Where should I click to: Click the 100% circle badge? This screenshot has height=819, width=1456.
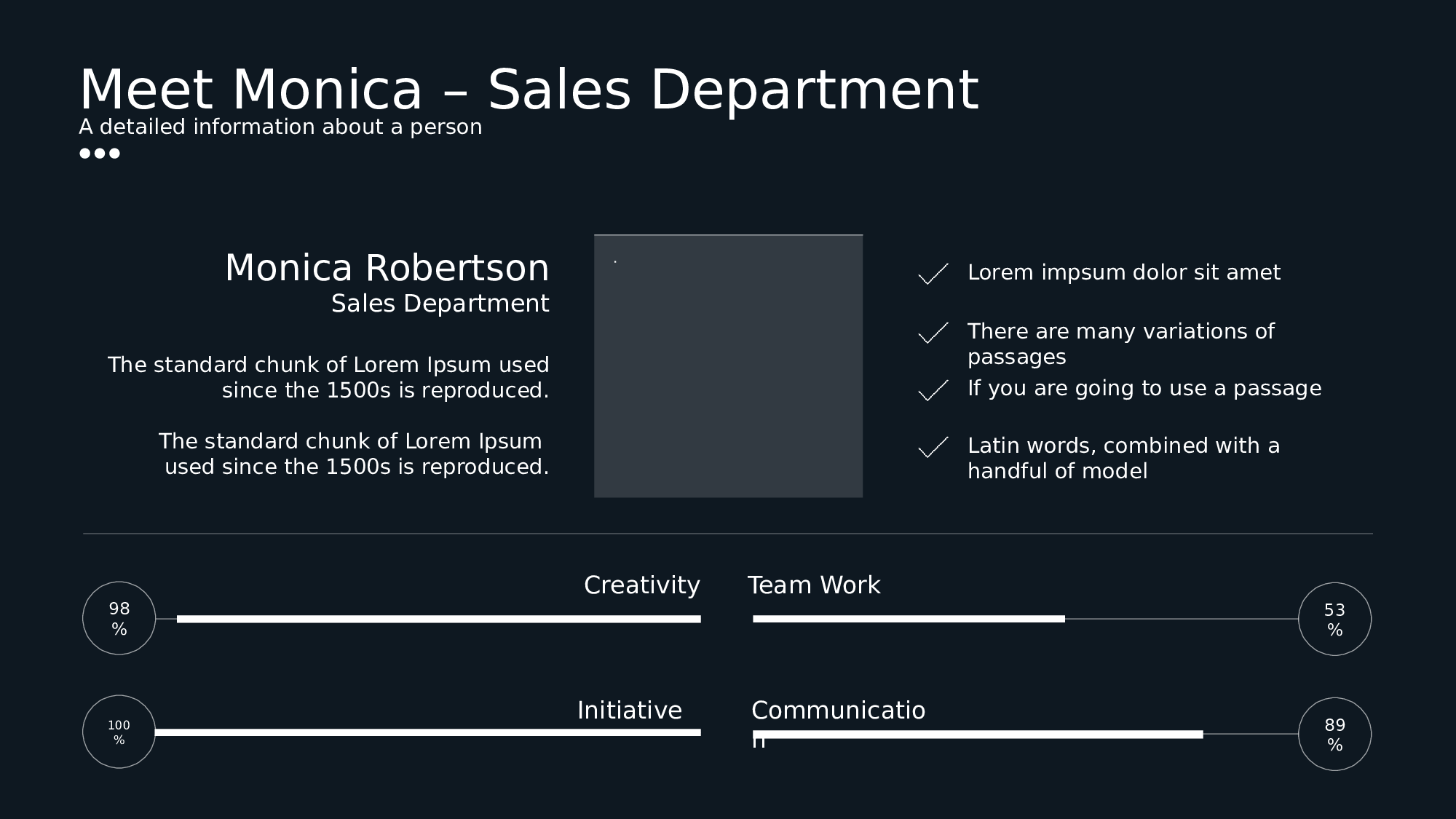119,732
